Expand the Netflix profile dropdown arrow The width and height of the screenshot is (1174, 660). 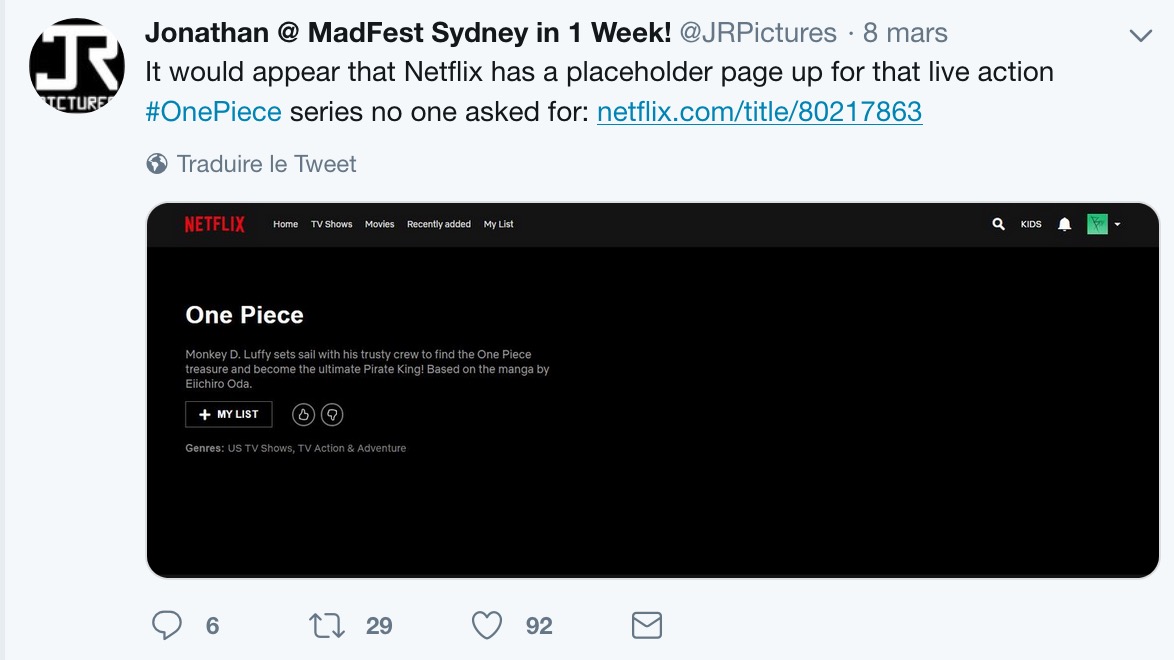(1117, 225)
